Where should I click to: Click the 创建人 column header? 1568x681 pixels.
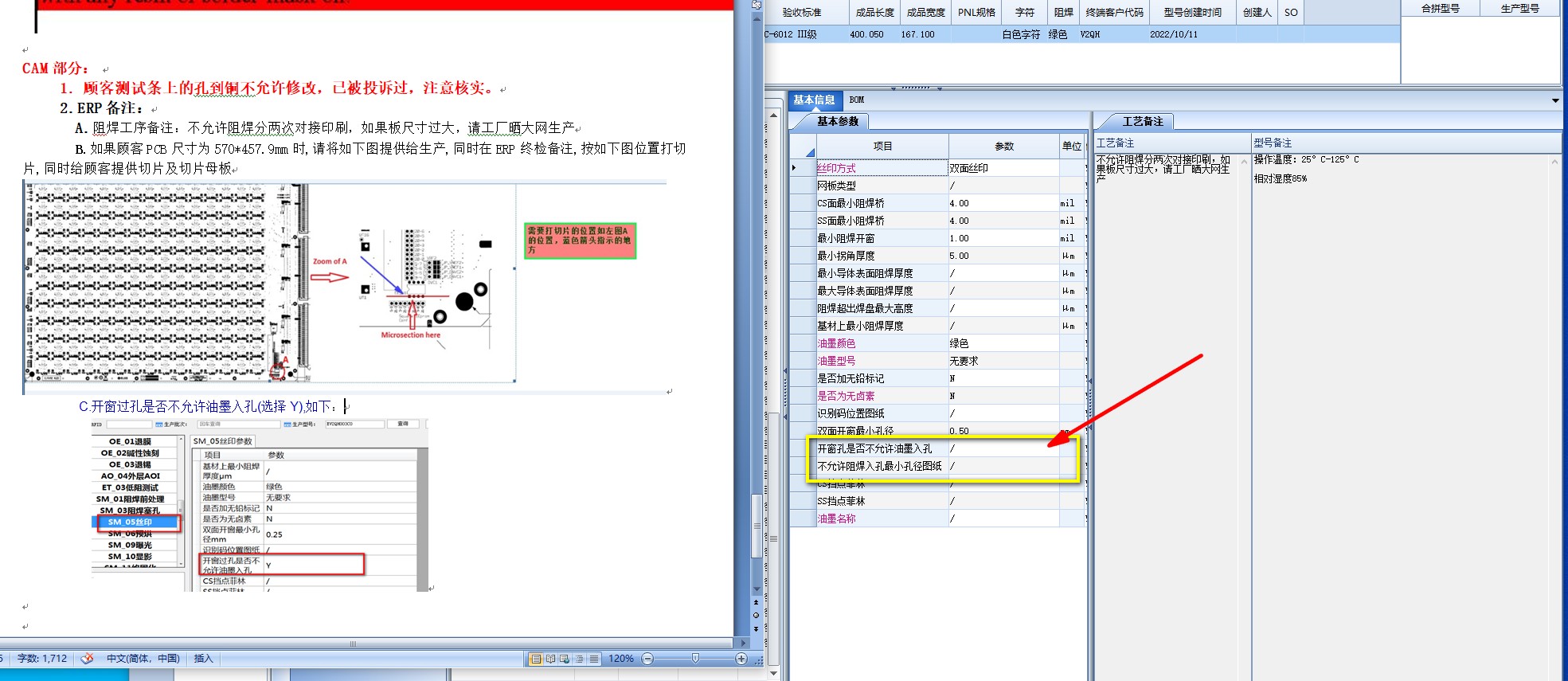click(1257, 13)
